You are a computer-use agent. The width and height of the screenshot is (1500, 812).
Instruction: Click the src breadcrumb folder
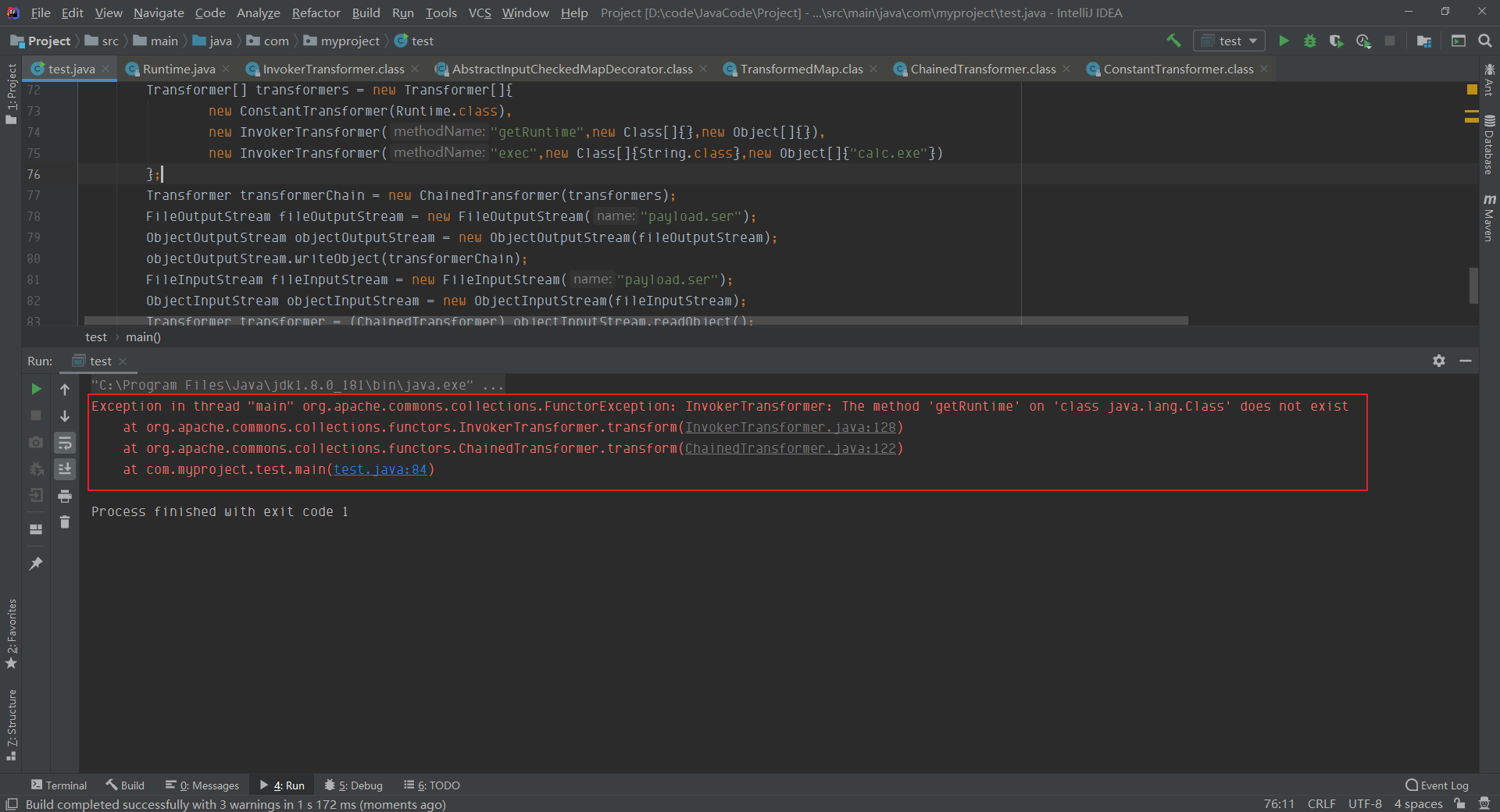(x=102, y=41)
